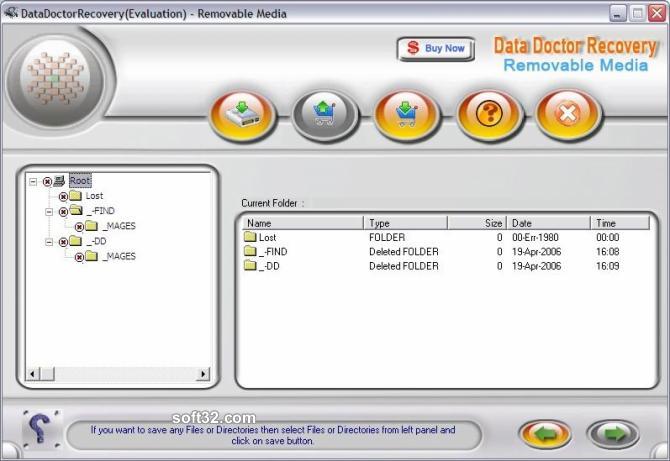Screen dimensions: 670x461
Task: Toggle red mark beside _MAGES under _-DD
Action: (79, 257)
